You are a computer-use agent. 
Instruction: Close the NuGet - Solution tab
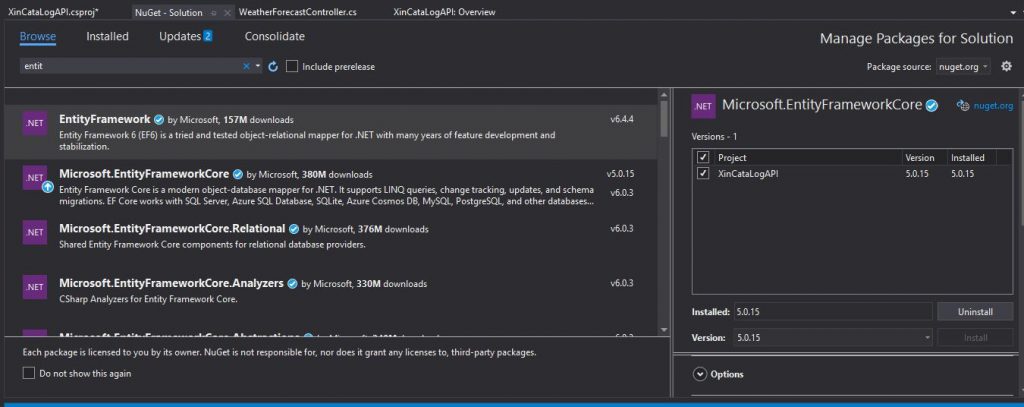pyautogui.click(x=227, y=12)
